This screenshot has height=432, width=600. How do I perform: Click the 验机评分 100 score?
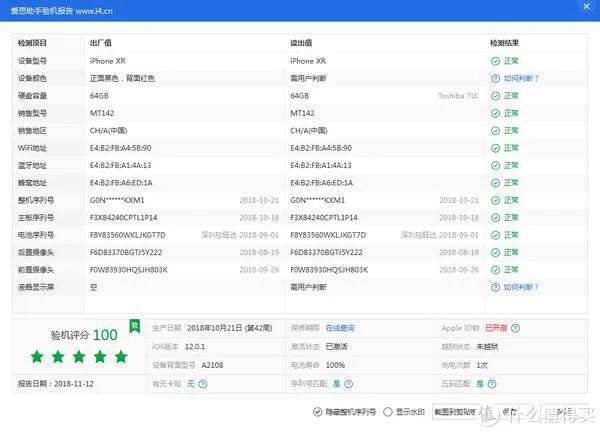click(x=84, y=335)
